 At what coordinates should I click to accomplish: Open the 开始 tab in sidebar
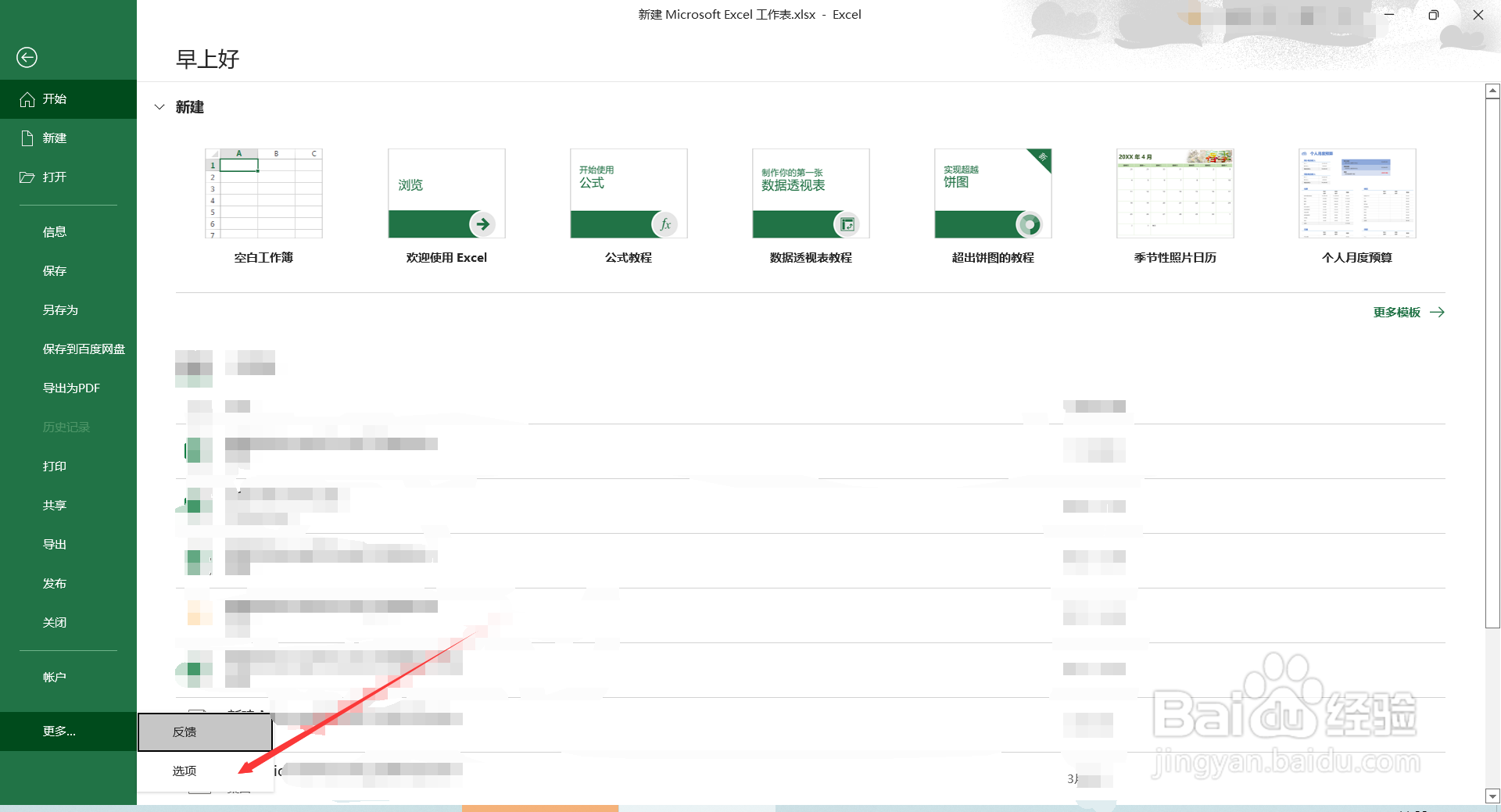(68, 99)
